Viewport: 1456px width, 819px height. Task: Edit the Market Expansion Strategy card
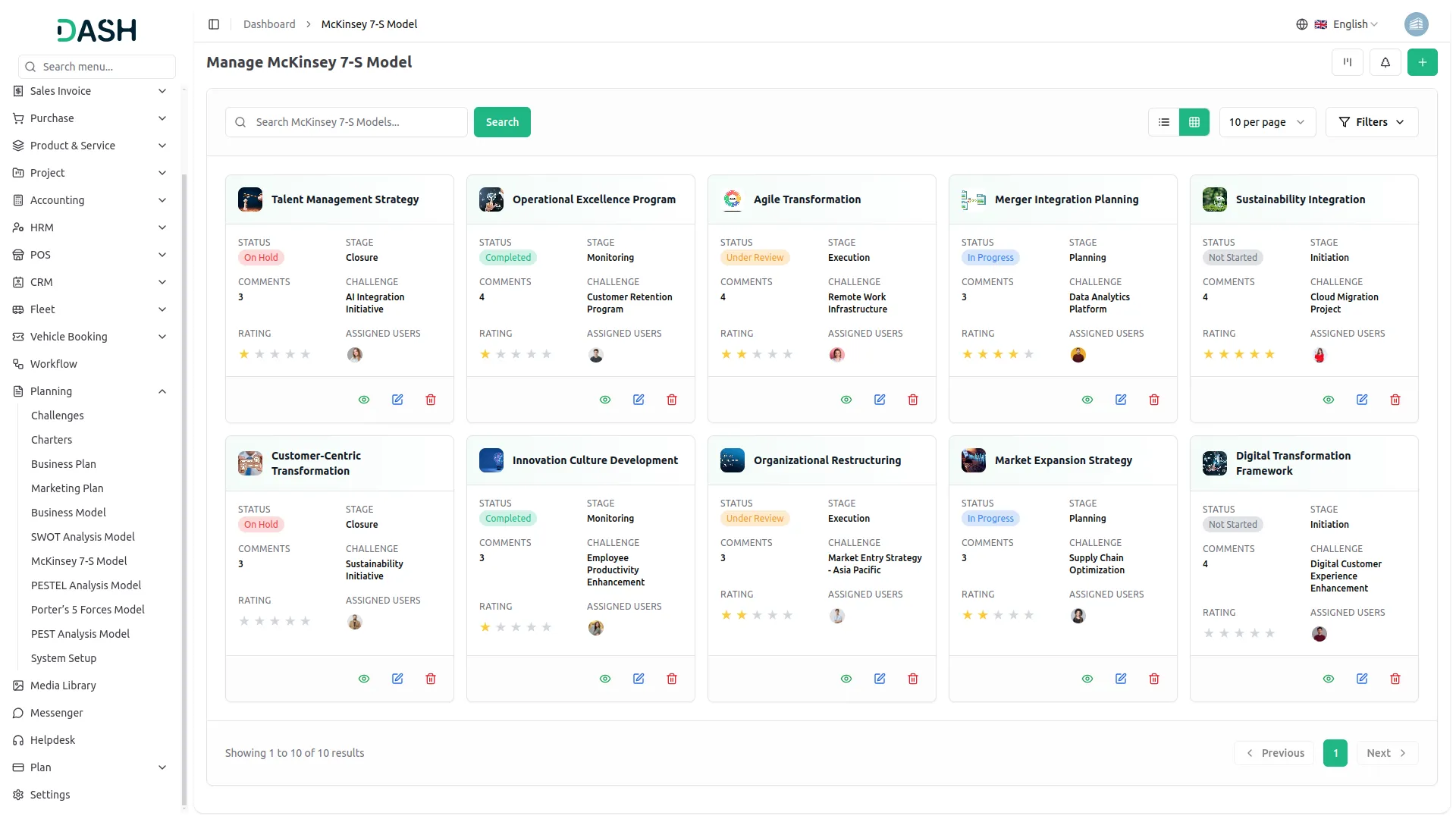point(1121,679)
